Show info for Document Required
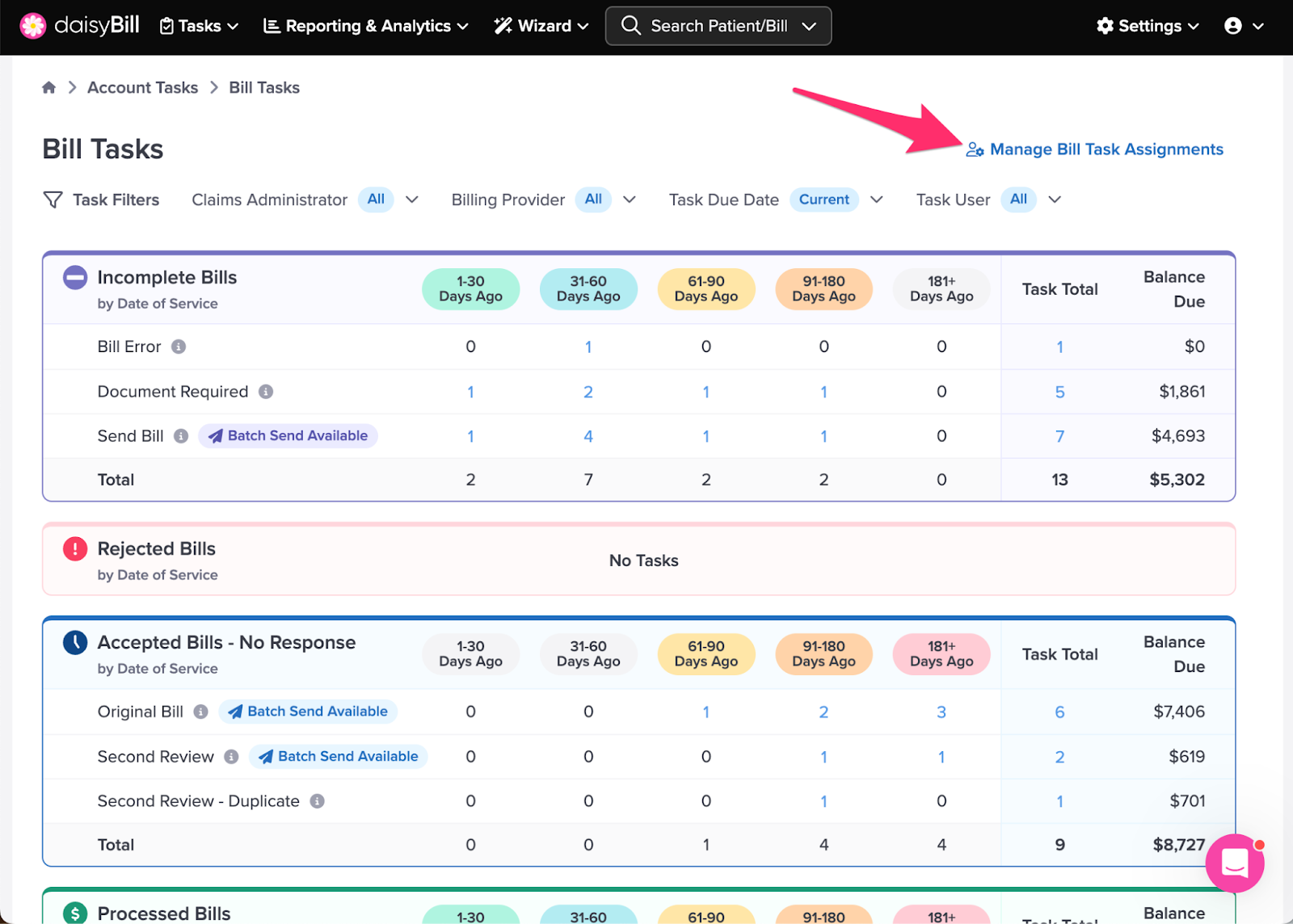The image size is (1293, 924). [x=266, y=392]
